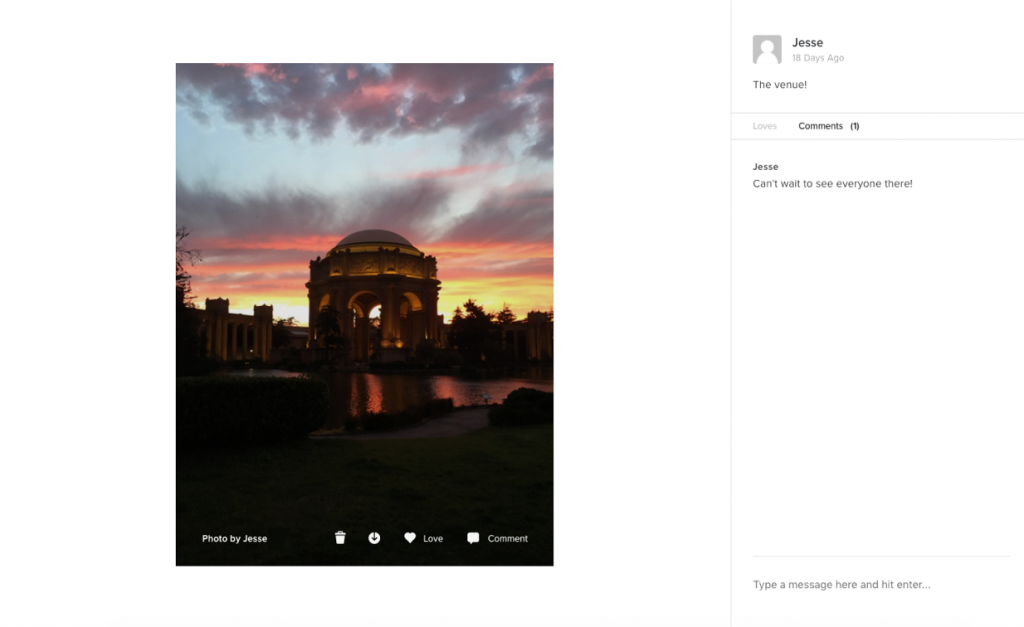Viewport: 1024px width, 627px height.
Task: Click the speech bubble Comment icon
Action: [473, 538]
